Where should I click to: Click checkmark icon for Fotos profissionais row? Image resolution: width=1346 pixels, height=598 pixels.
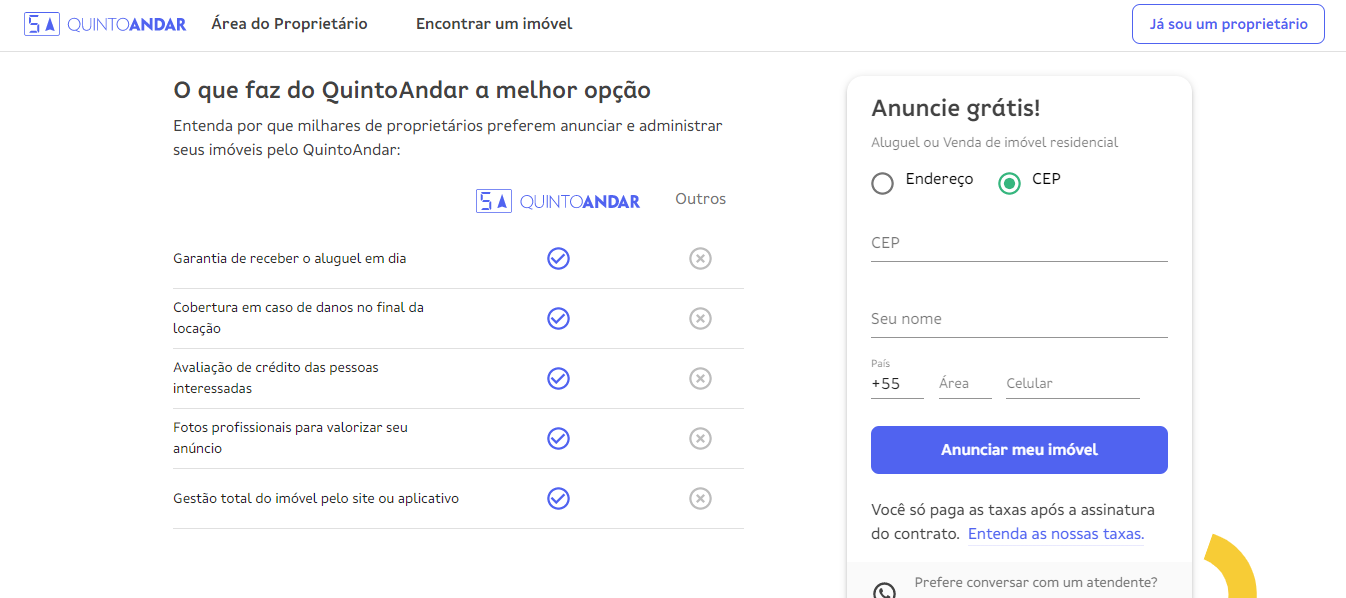tap(558, 438)
